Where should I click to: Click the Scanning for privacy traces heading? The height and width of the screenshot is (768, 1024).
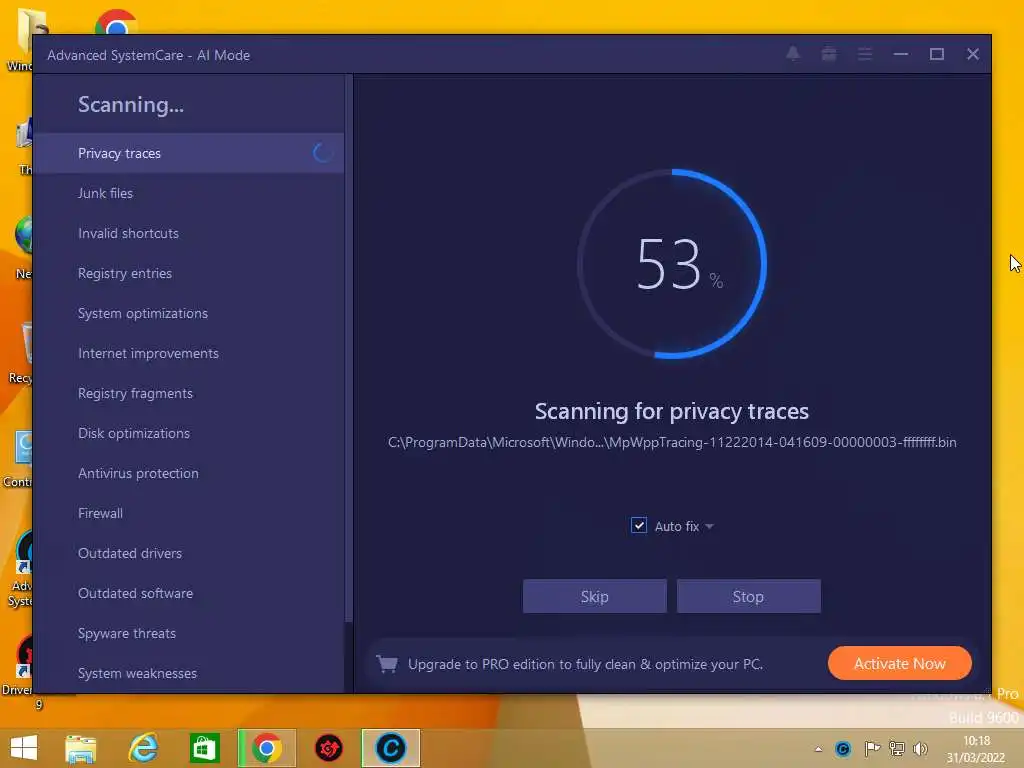[672, 411]
